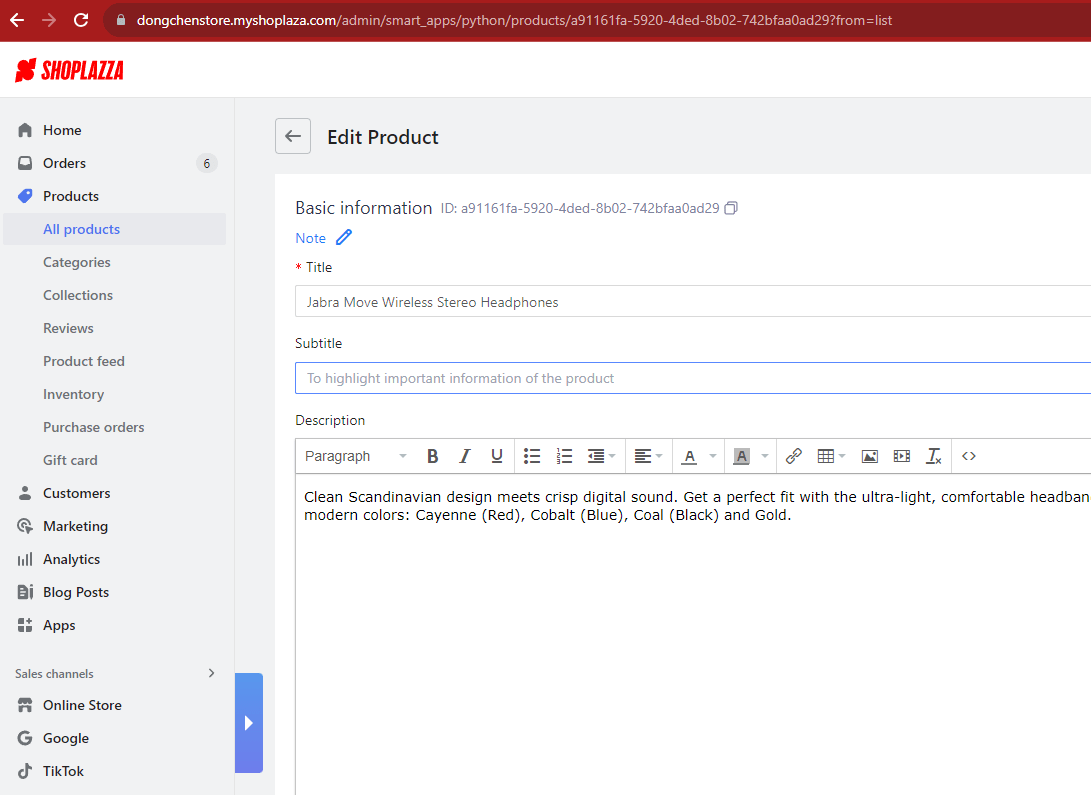
Task: Edit the Note using pencil icon
Action: (x=344, y=237)
